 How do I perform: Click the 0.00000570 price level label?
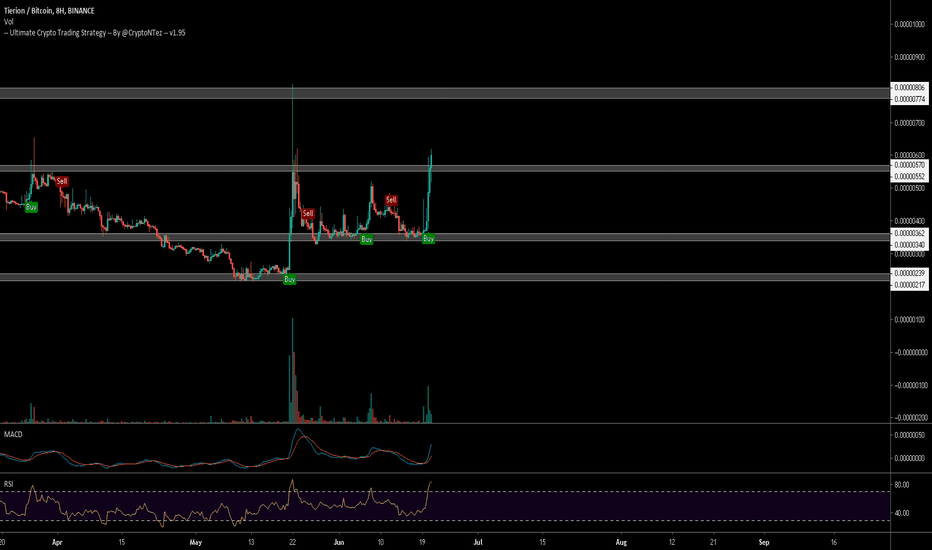(910, 165)
